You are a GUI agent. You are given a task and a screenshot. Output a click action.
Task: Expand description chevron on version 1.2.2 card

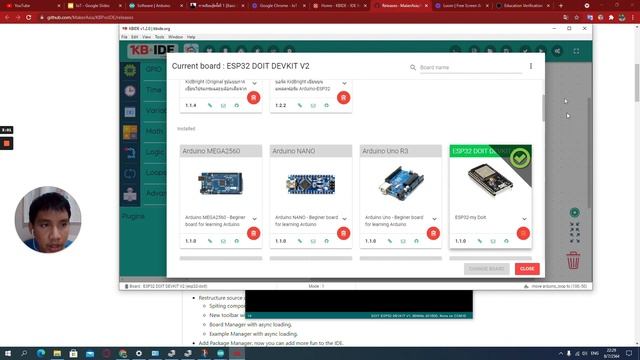coord(344,84)
